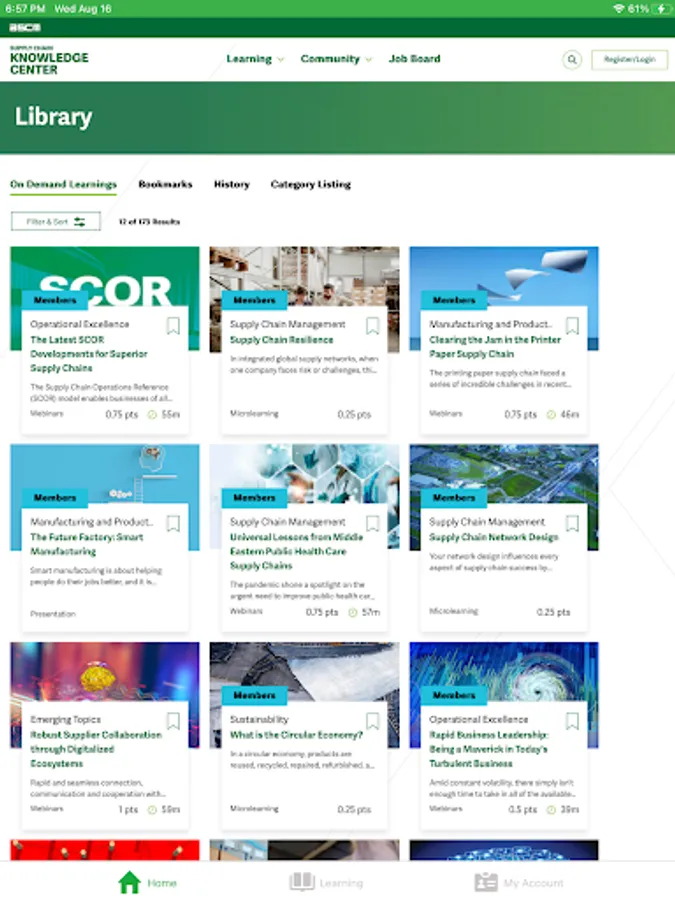
Task: Switch to the Bookmarks tab
Action: point(165,184)
